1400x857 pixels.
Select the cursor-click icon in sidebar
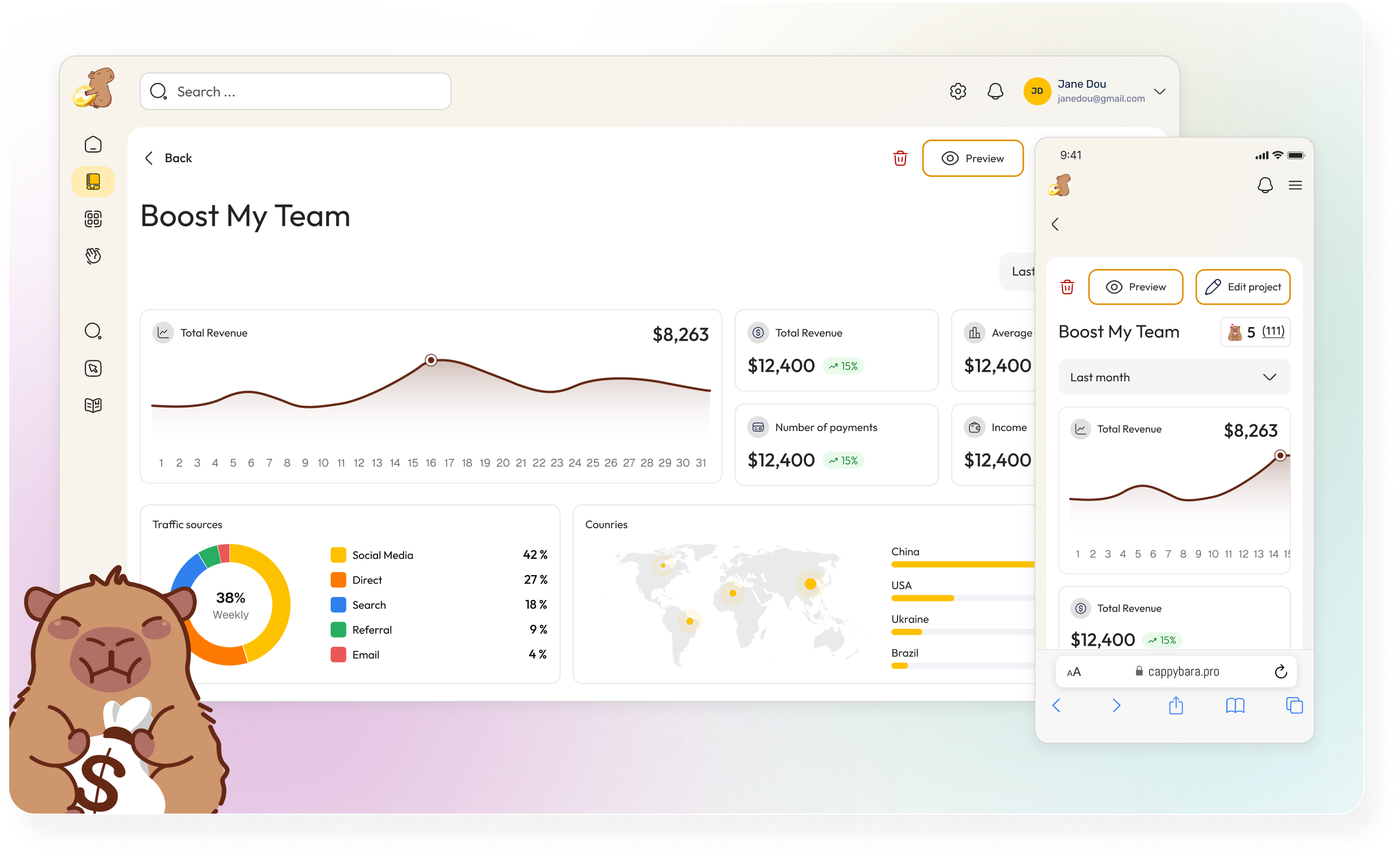point(93,368)
